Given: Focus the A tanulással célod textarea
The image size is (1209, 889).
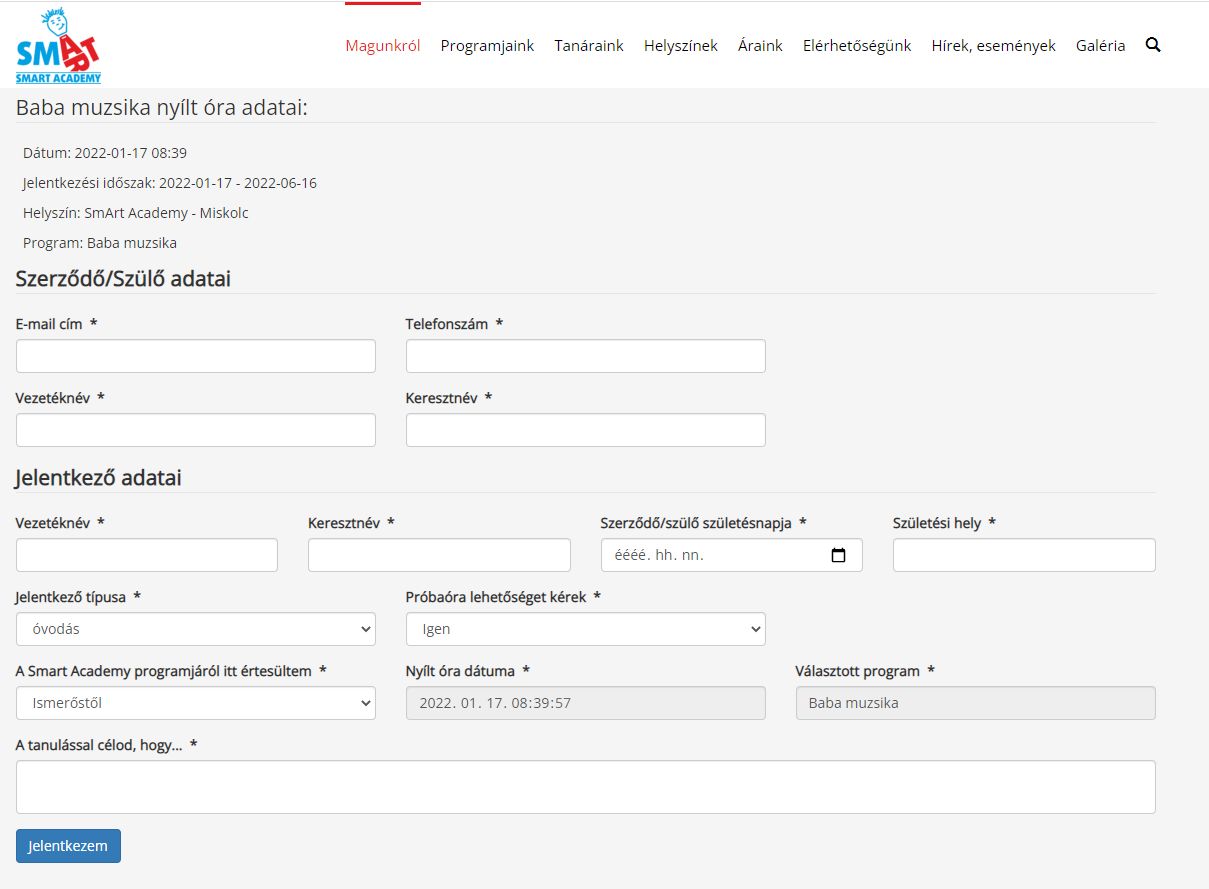Looking at the screenshot, I should point(585,787).
